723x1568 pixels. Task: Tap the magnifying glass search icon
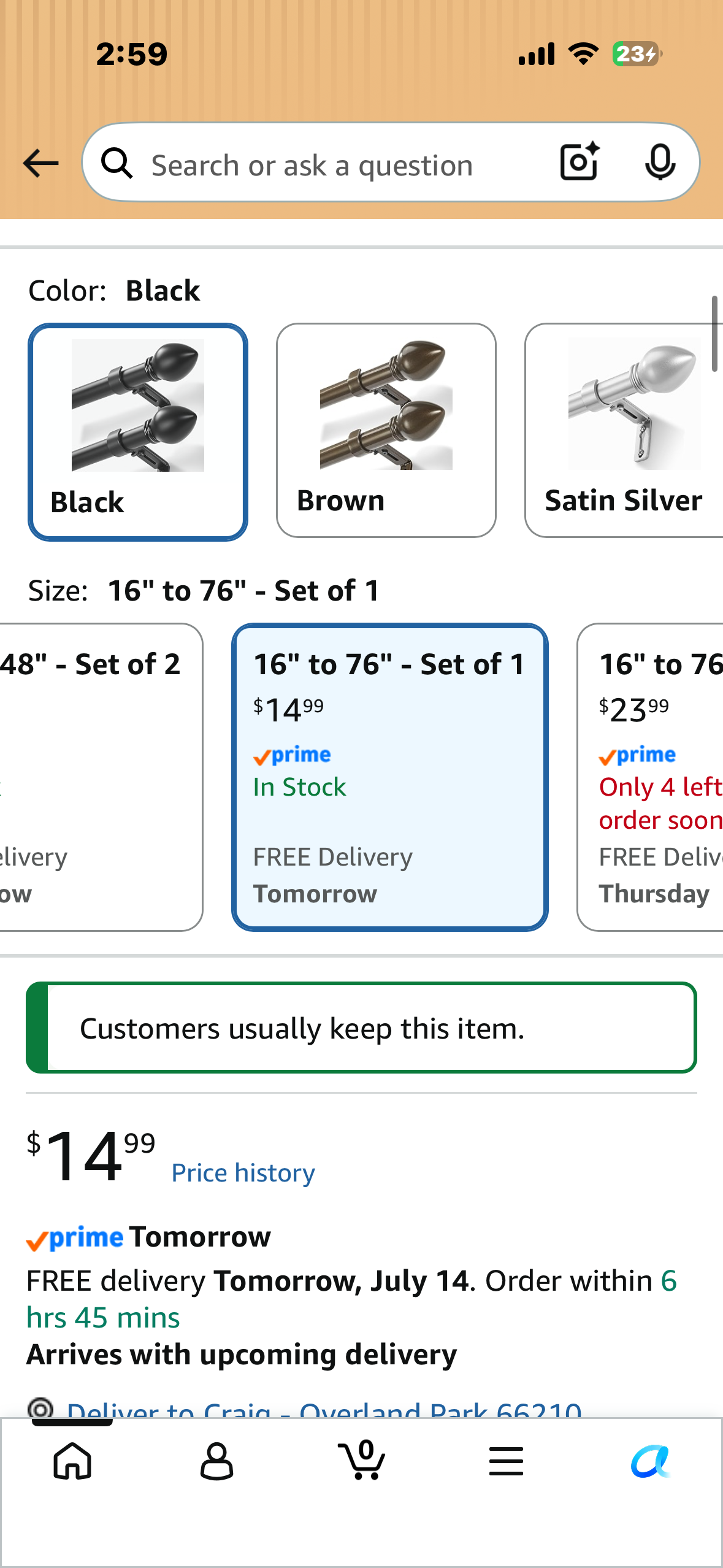coord(117,163)
